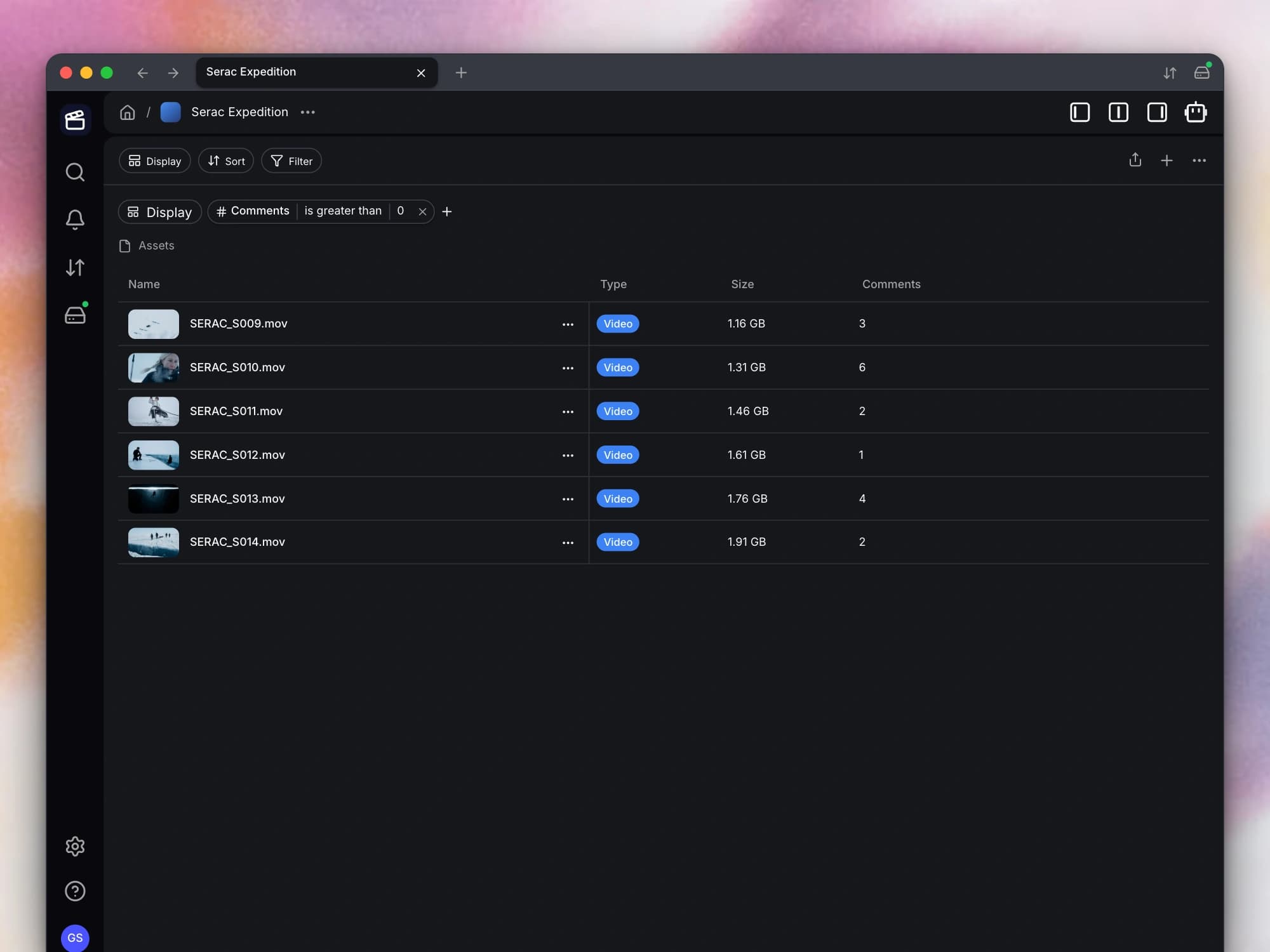Open SERAC_S010.mov thumbnail
Screen dimensions: 1270x952
(154, 367)
